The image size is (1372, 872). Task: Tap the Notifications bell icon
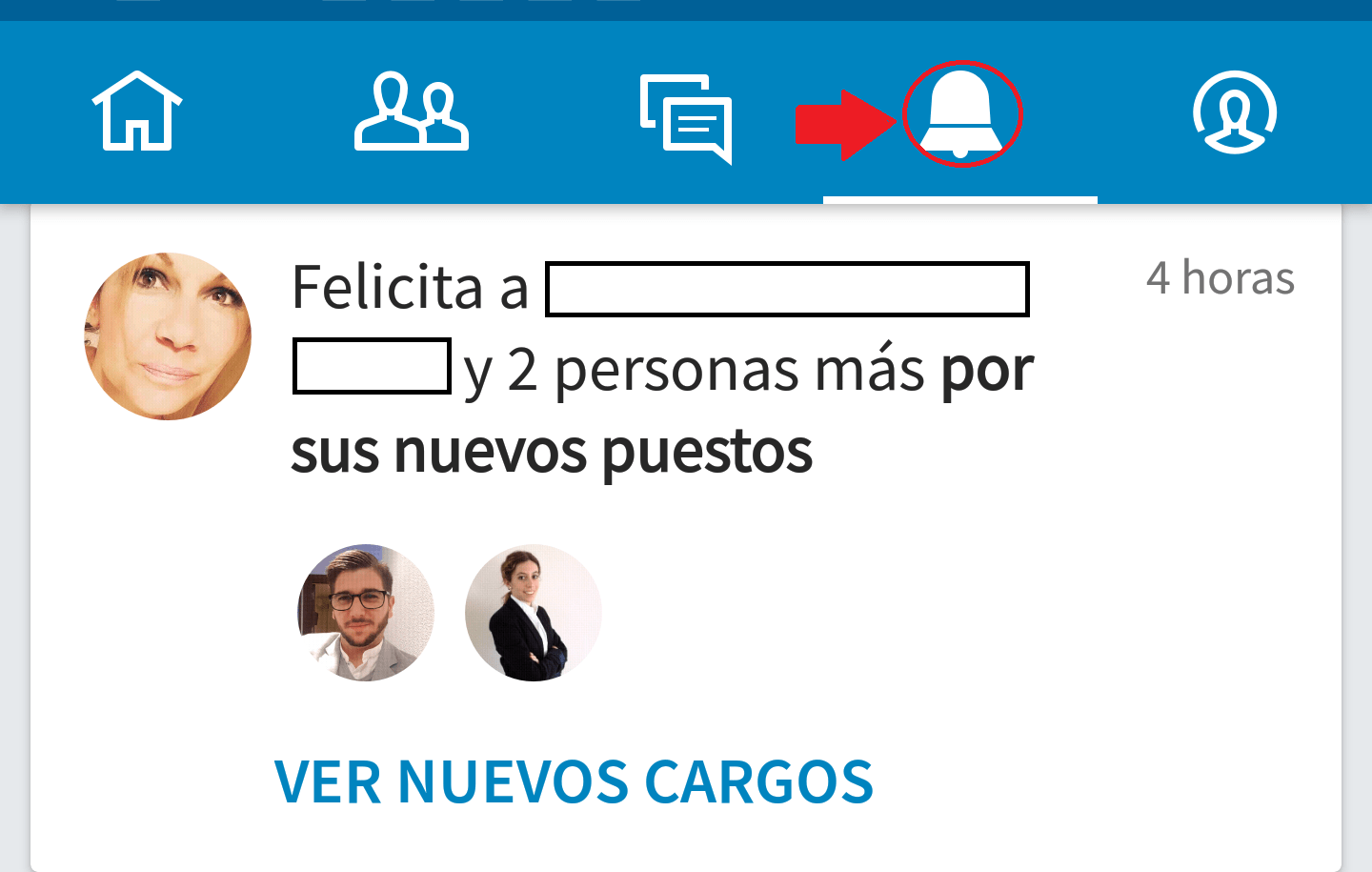[961, 113]
